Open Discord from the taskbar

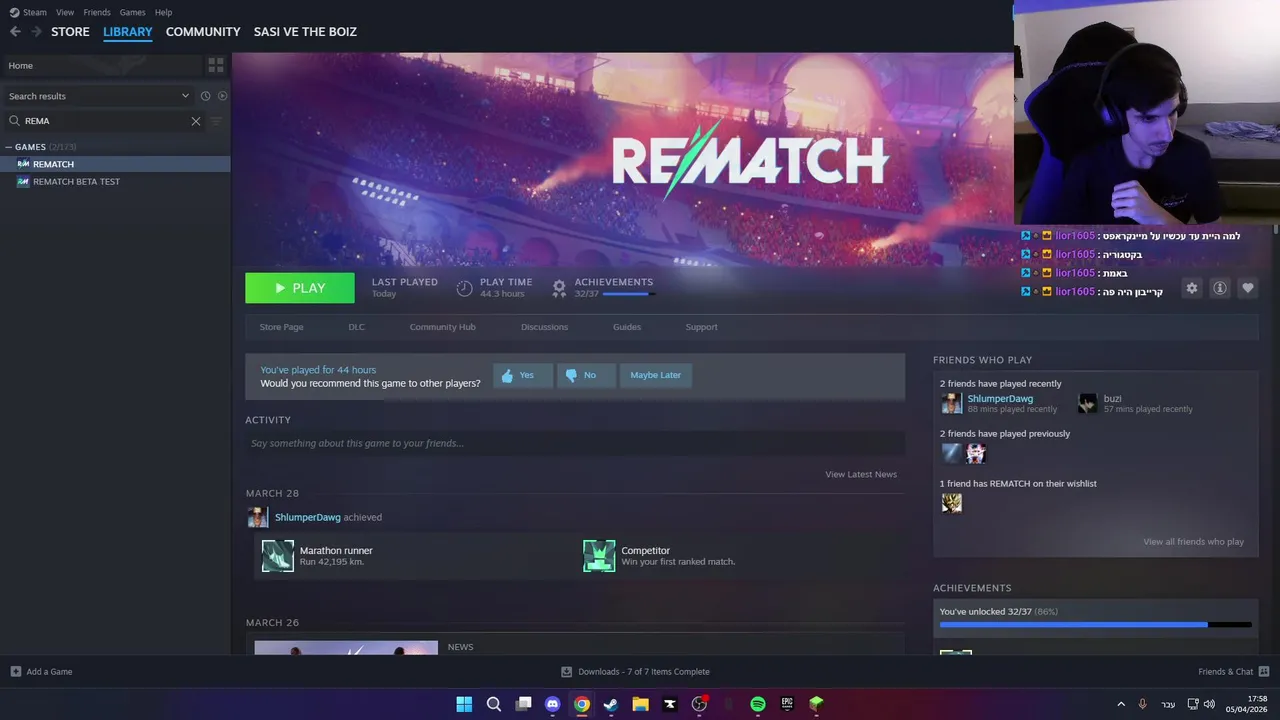pos(552,704)
